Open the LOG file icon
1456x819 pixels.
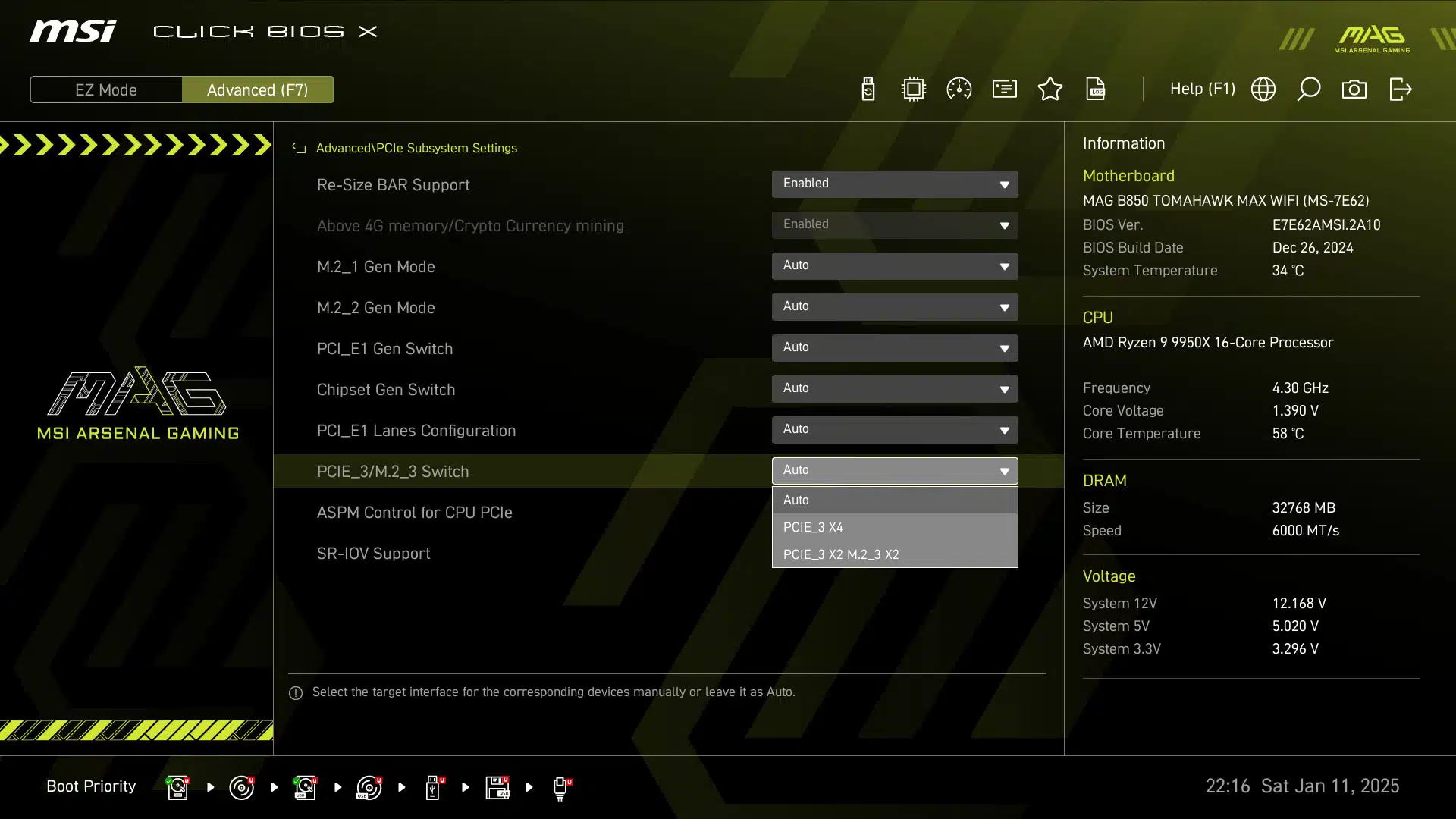[1096, 89]
